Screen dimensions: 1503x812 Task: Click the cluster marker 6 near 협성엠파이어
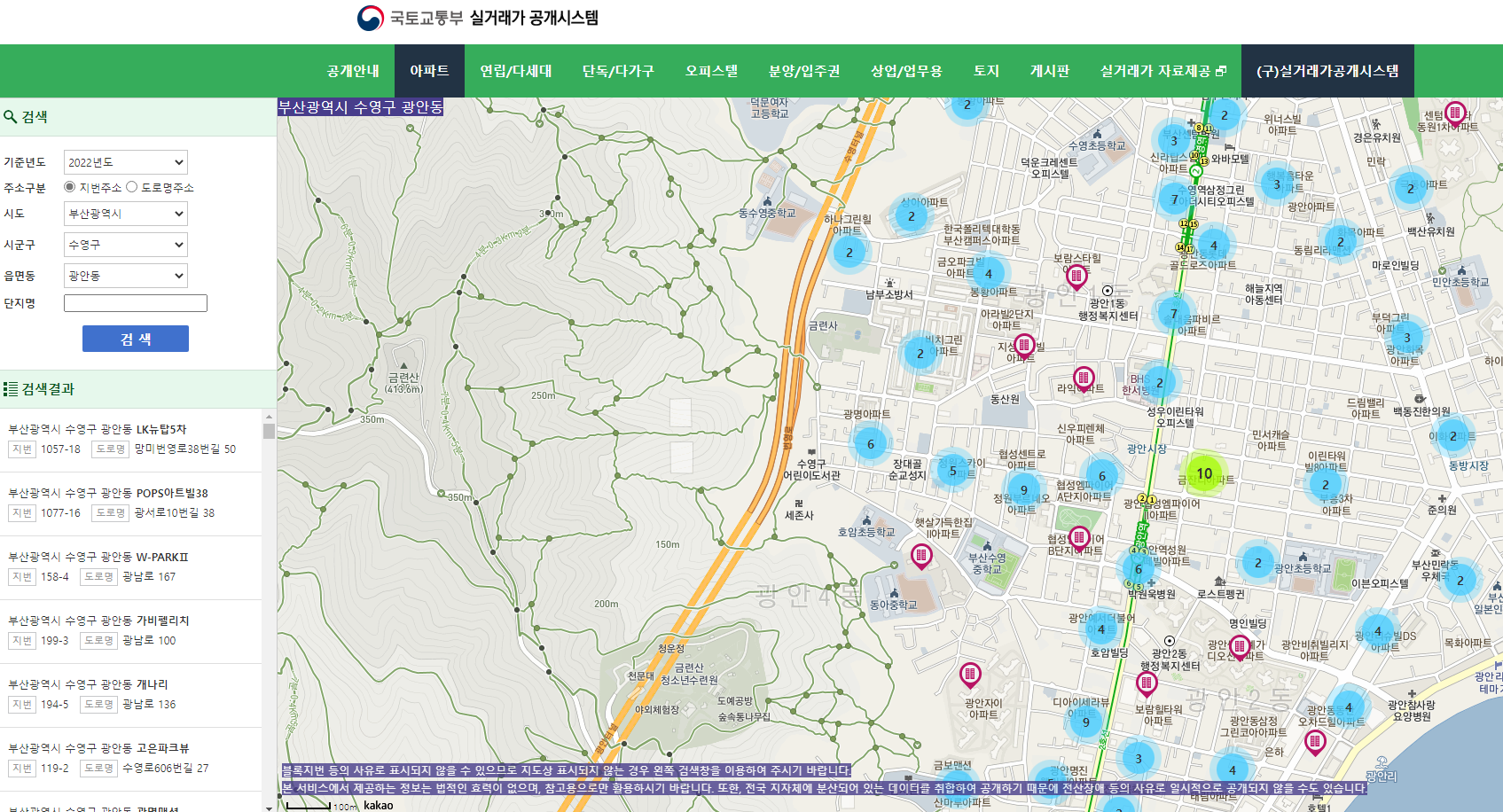(x=1102, y=476)
